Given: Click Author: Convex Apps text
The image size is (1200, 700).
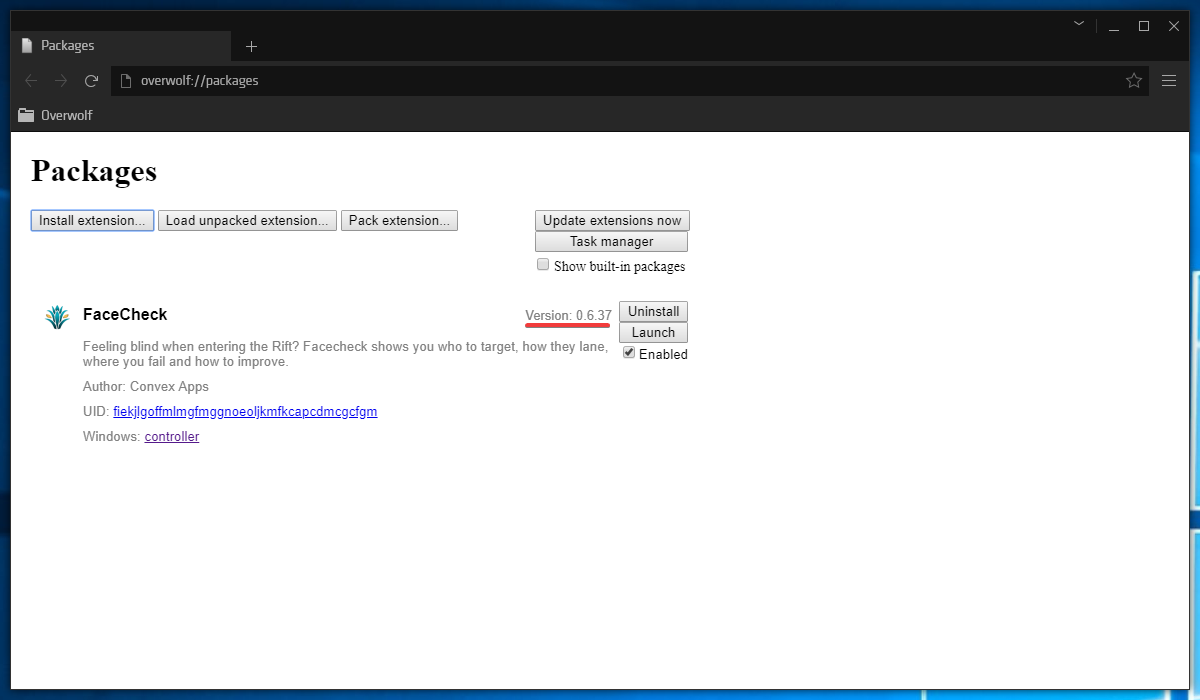Looking at the screenshot, I should (146, 386).
